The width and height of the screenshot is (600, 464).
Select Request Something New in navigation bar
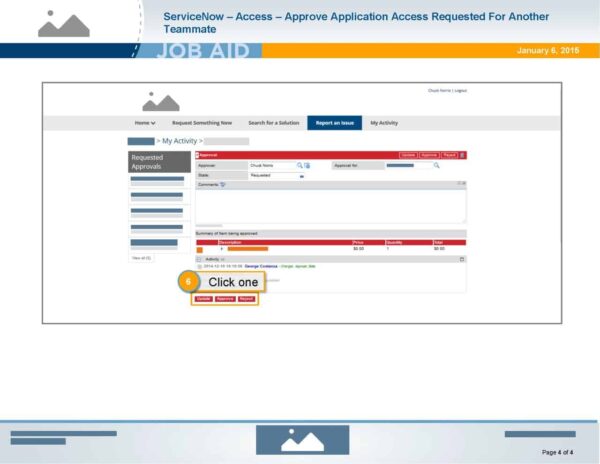202,123
